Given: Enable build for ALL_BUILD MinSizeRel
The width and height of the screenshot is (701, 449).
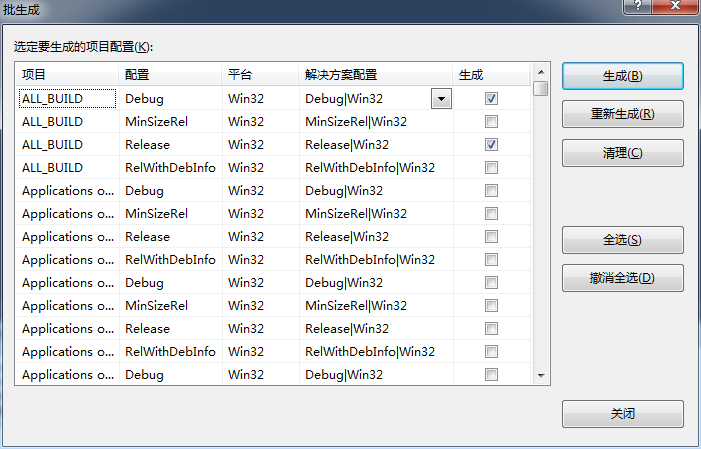Looking at the screenshot, I should coord(491,122).
